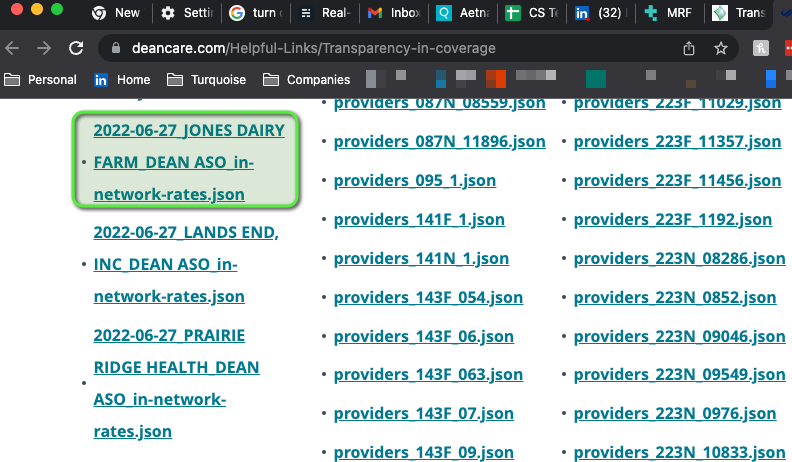Bookmark this page with the star icon

[720, 48]
